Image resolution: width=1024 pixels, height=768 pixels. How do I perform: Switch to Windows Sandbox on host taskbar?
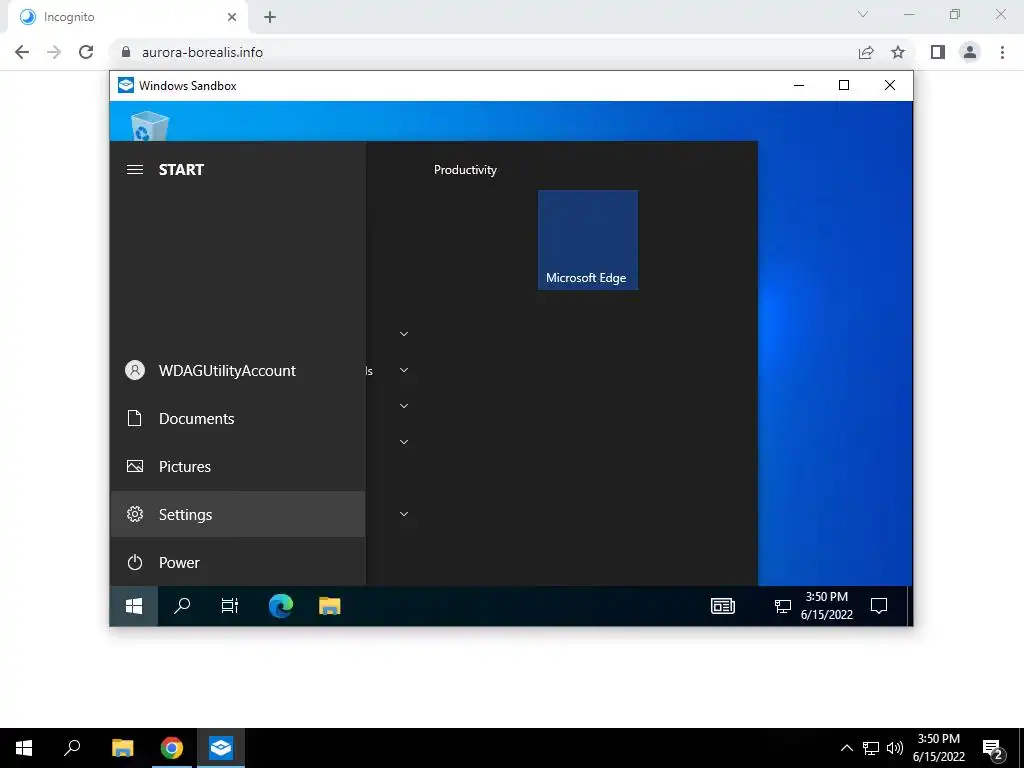pyautogui.click(x=221, y=748)
